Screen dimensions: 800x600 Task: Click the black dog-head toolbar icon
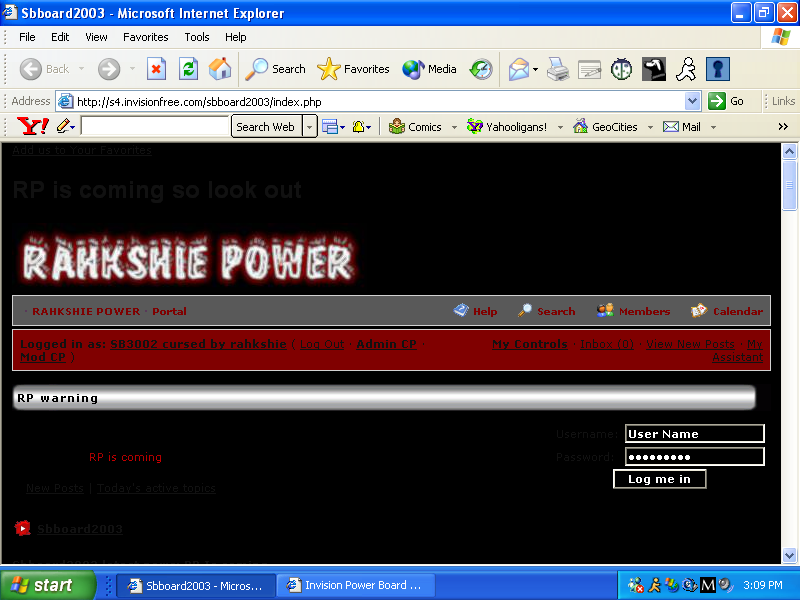654,69
